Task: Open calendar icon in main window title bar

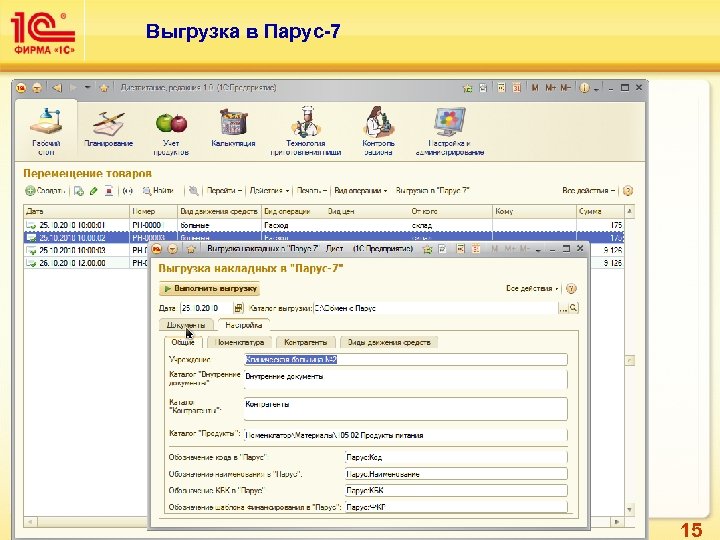Action: 517,87
